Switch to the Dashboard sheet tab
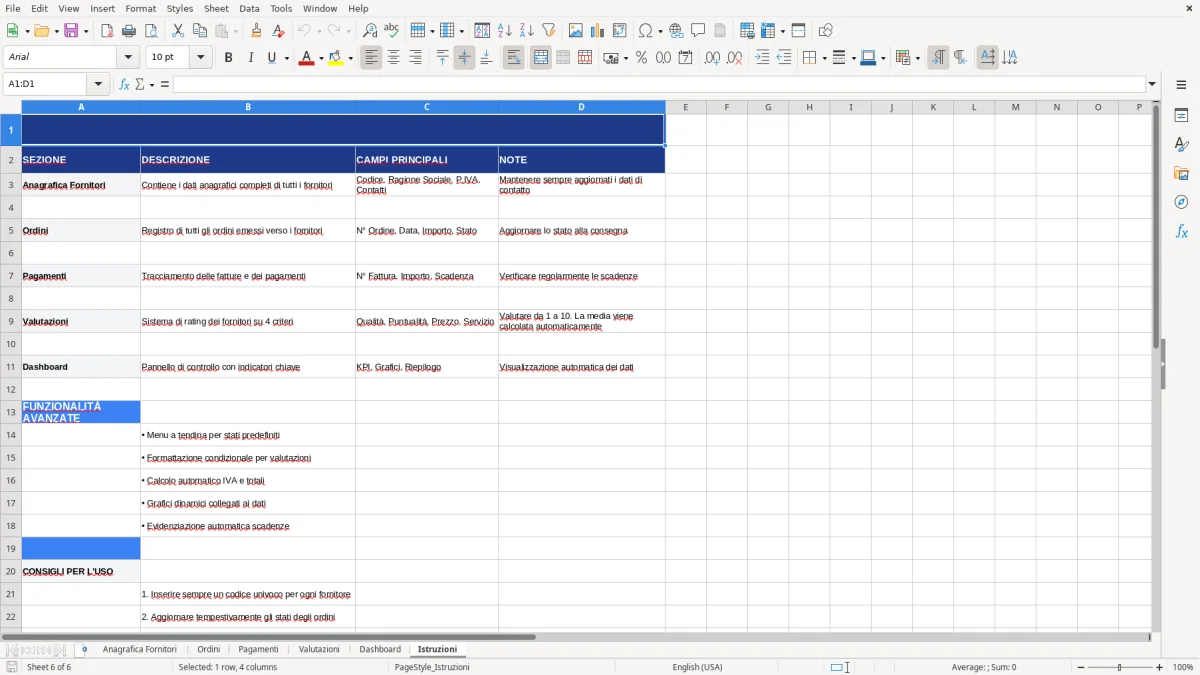 380,648
